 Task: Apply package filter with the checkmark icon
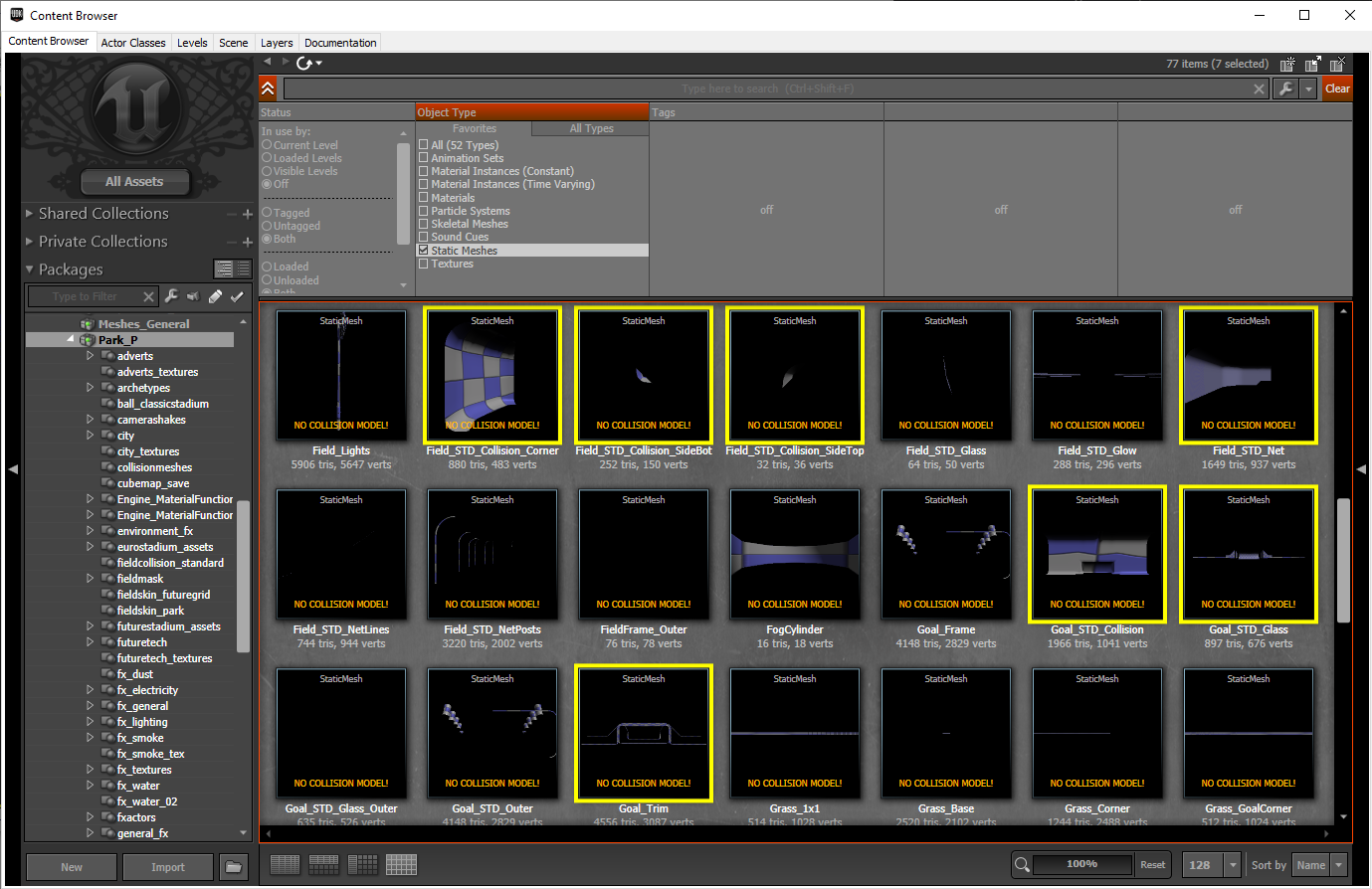click(239, 296)
